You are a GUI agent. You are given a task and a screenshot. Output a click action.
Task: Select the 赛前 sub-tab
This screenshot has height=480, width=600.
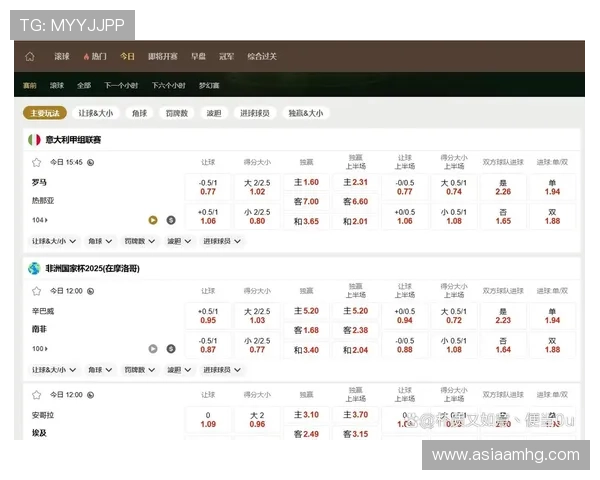pos(29,85)
